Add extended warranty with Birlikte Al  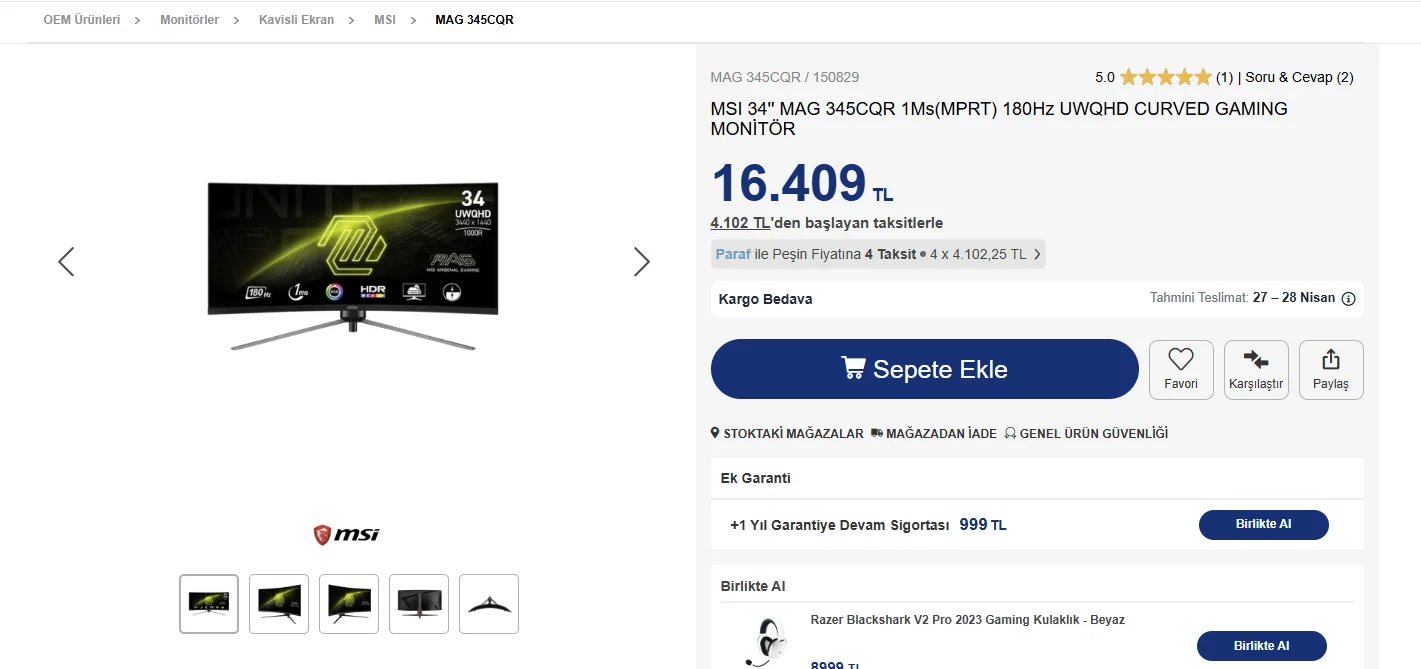pos(1264,524)
